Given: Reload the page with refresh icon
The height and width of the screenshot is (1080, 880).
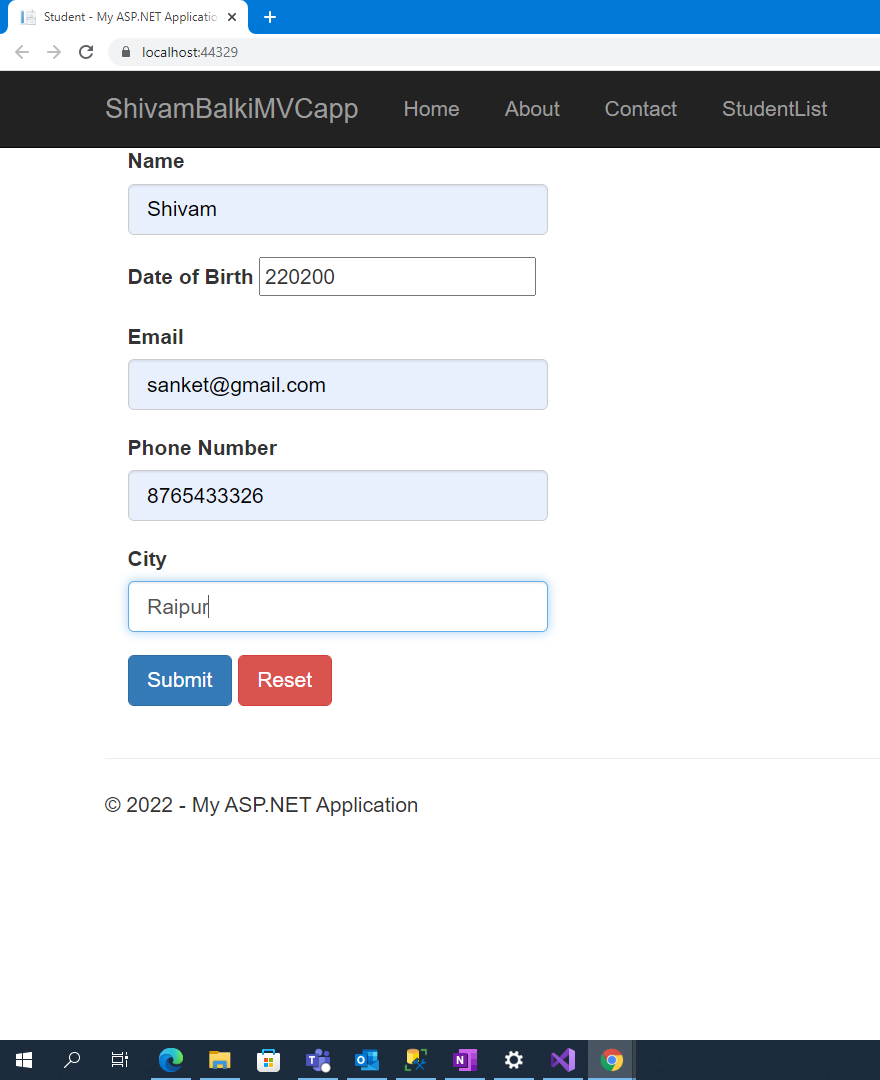Looking at the screenshot, I should (86, 52).
